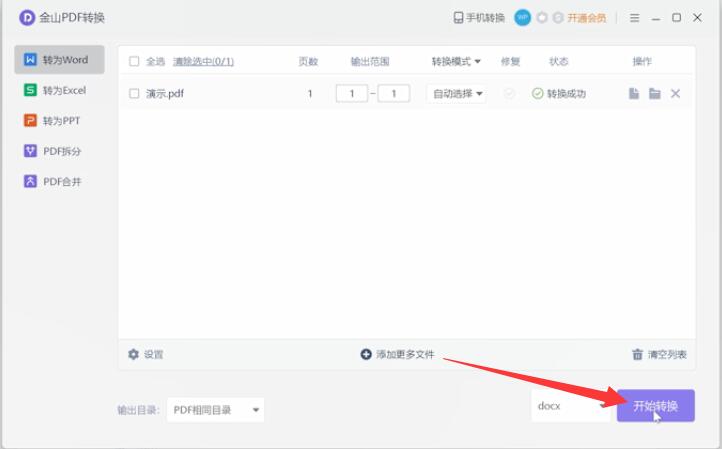Click the 页数 column header

click(309, 61)
